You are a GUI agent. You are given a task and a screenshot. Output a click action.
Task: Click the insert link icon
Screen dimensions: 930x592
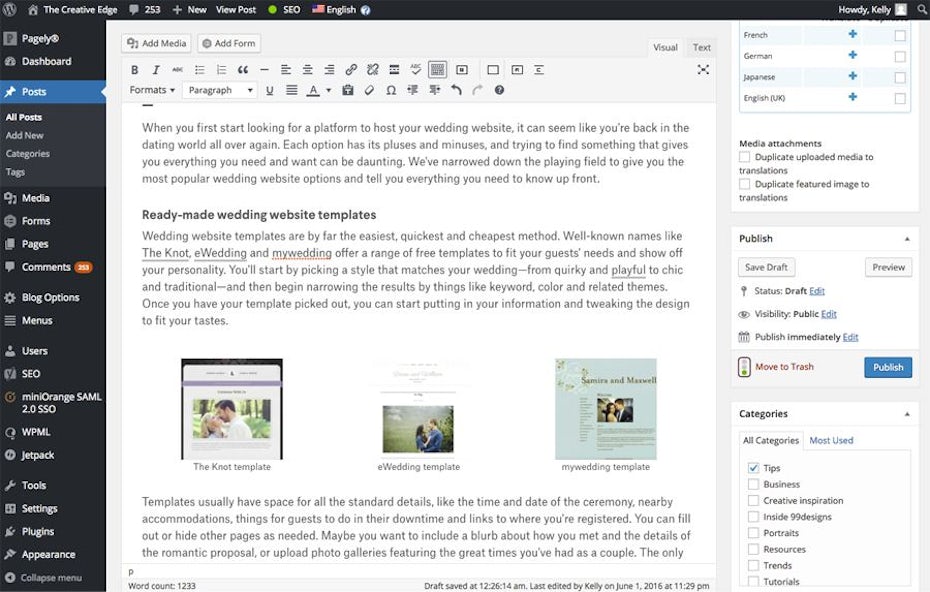[x=351, y=70]
